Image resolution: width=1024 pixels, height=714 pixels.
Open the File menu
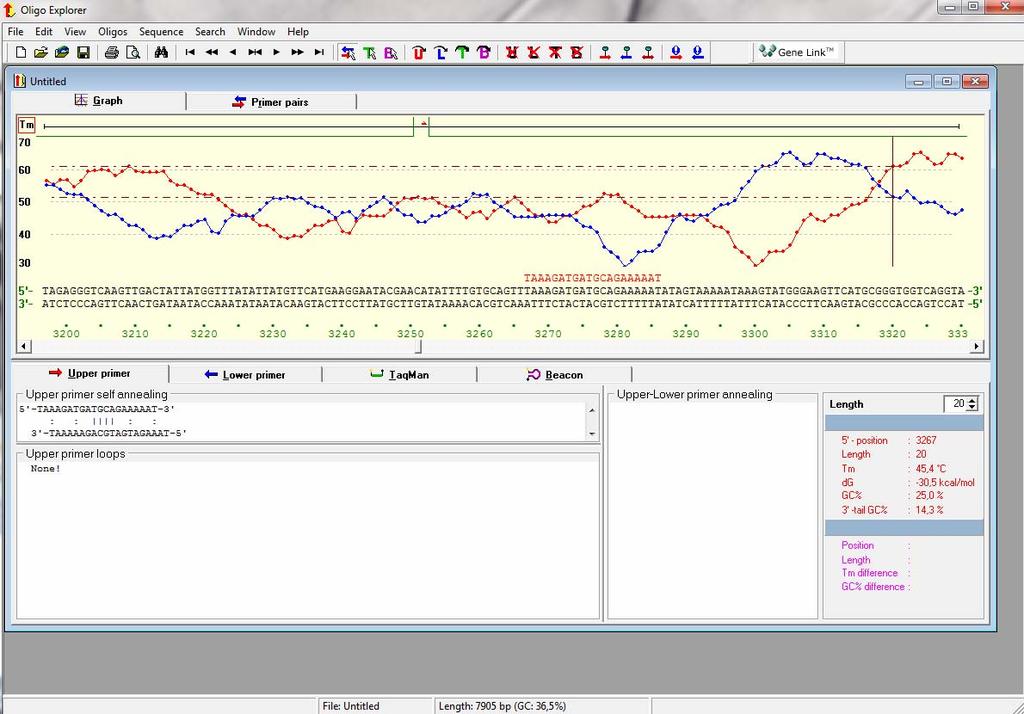[16, 31]
